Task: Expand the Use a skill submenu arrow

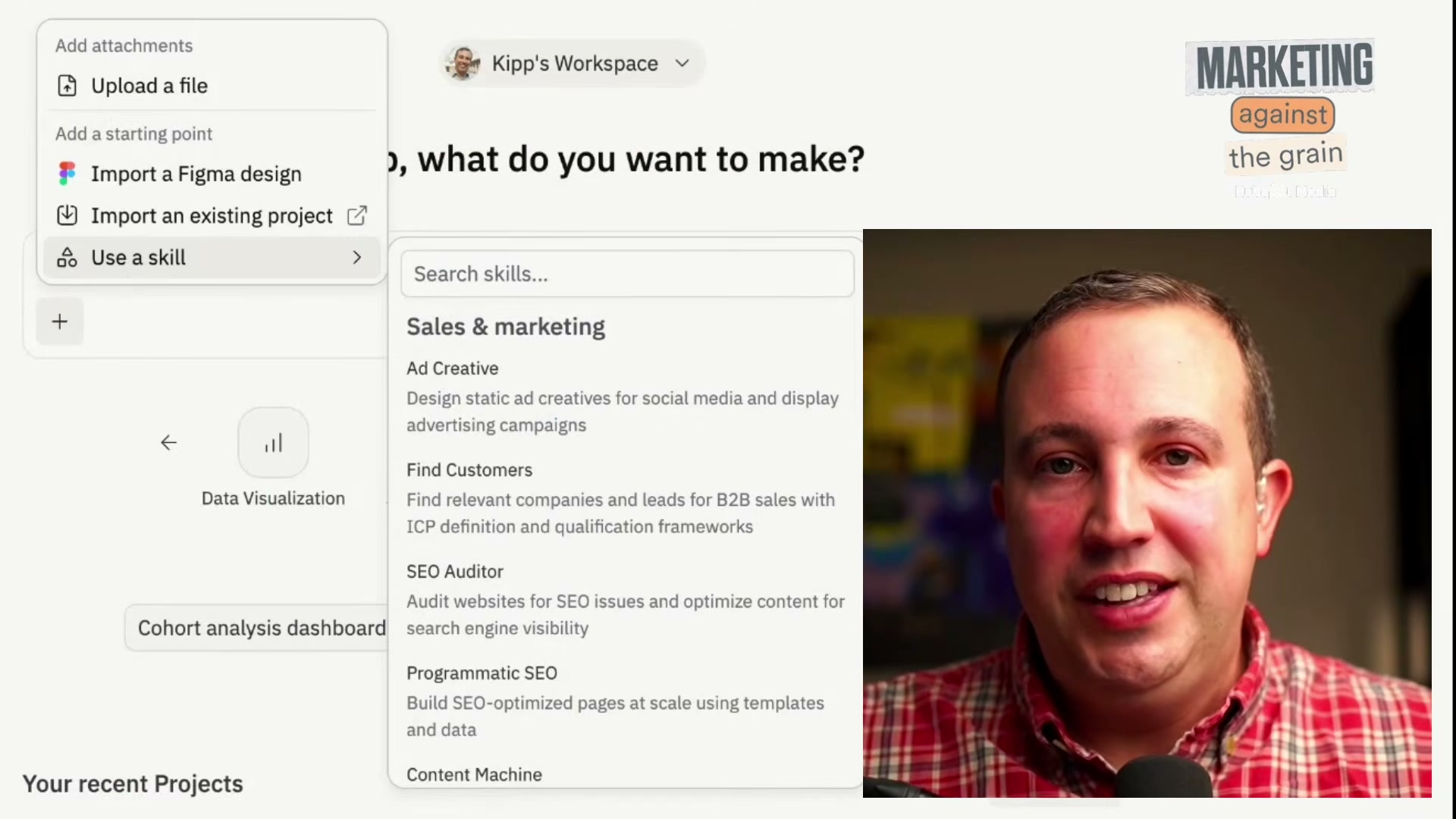Action: pyautogui.click(x=357, y=258)
